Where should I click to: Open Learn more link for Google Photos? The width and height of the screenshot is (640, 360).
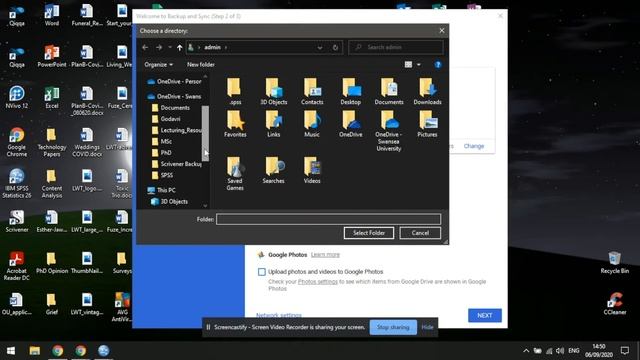point(325,255)
